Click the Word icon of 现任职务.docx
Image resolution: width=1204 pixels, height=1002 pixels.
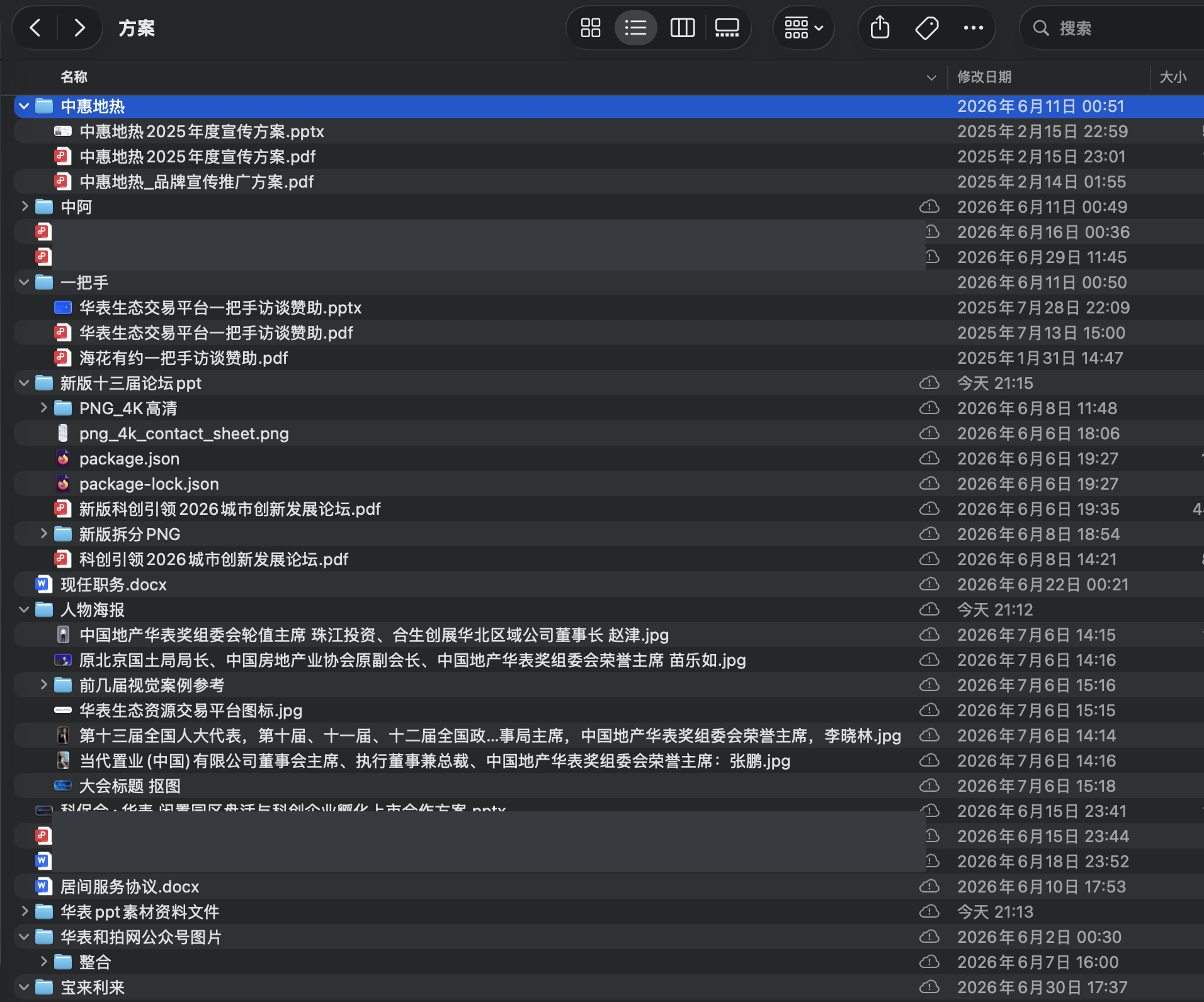pos(43,584)
